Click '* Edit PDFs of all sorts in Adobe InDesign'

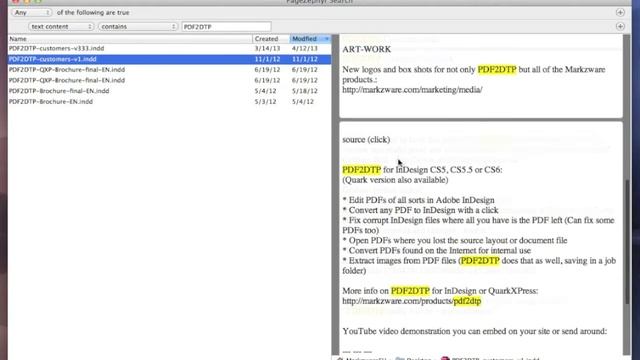click(418, 200)
